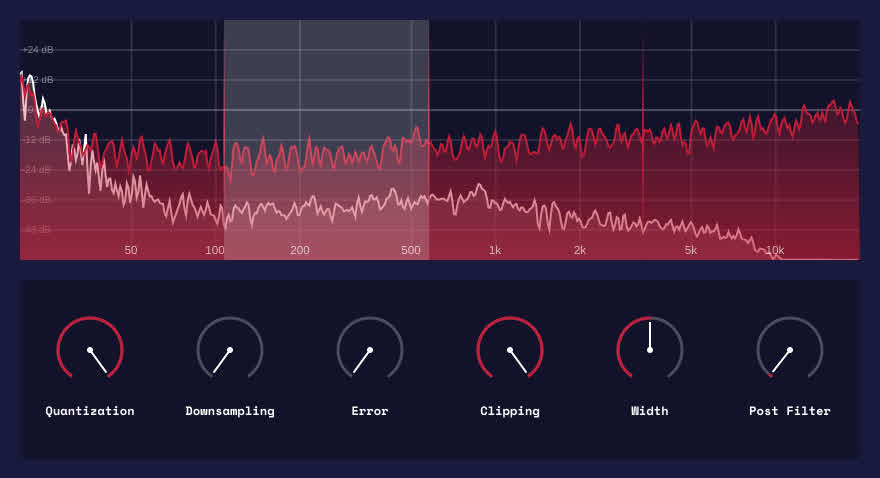
Task: Click the -12 dB scale label
Action: click(x=38, y=140)
